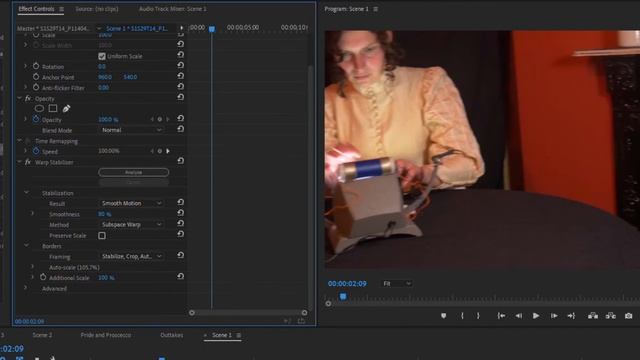Create a 4-point polygon mask under Opacity
This screenshot has height=360, width=640.
(x=53, y=109)
